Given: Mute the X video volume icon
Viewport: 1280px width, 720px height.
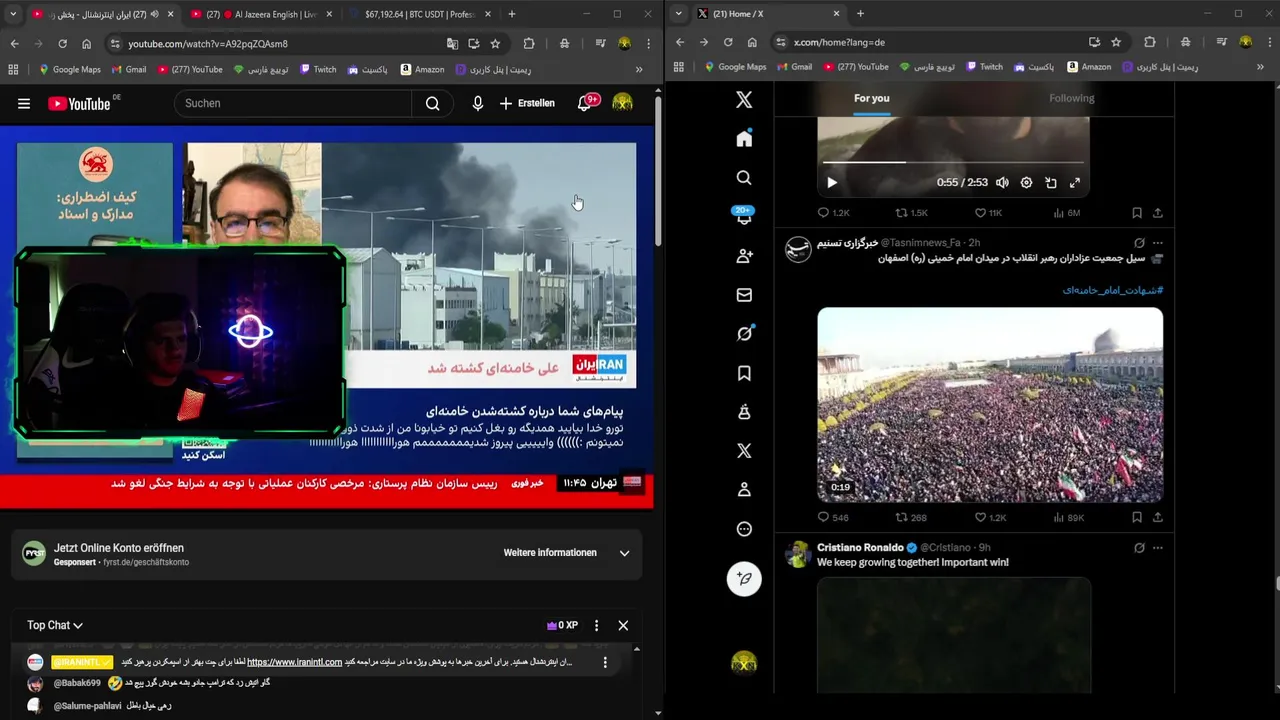Looking at the screenshot, I should tap(1002, 183).
